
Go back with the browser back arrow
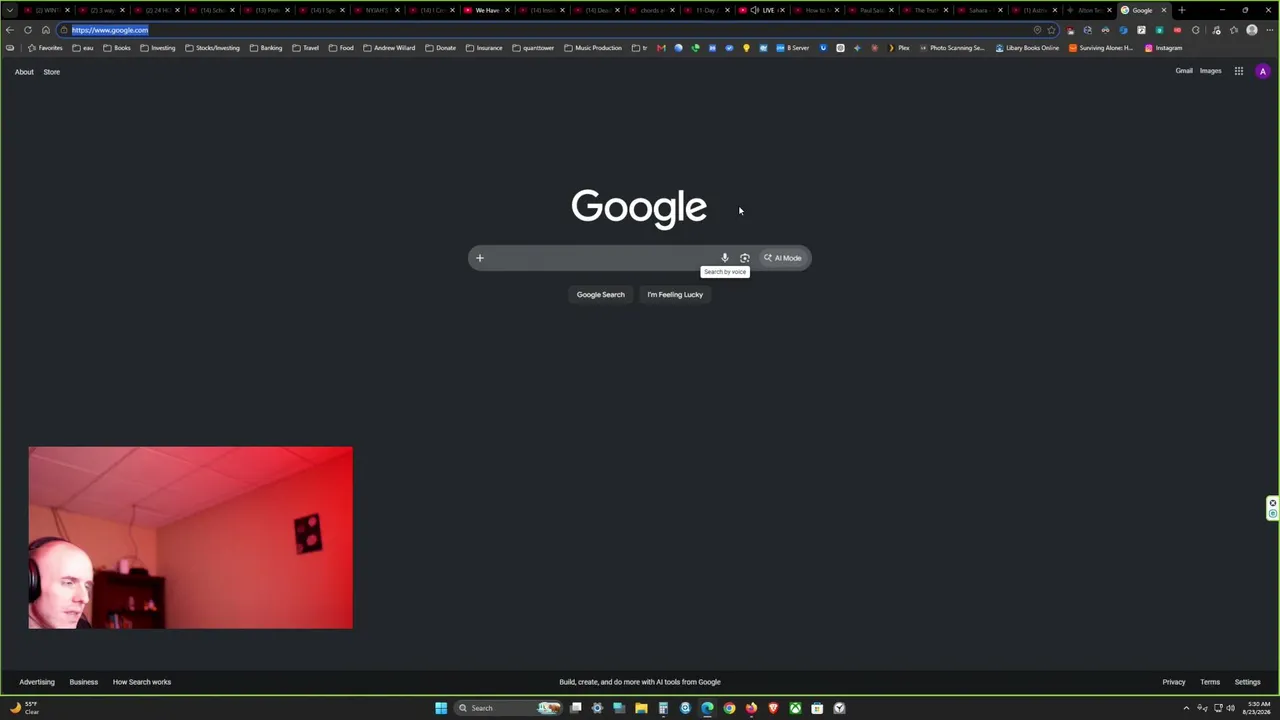10,30
